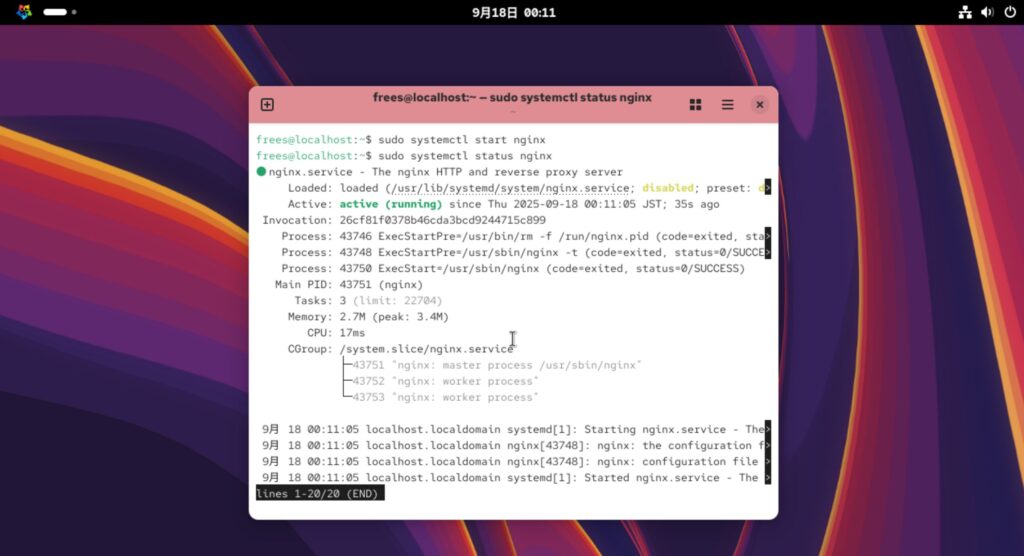Show the terminal tab overview grid
The image size is (1024, 556).
(695, 105)
